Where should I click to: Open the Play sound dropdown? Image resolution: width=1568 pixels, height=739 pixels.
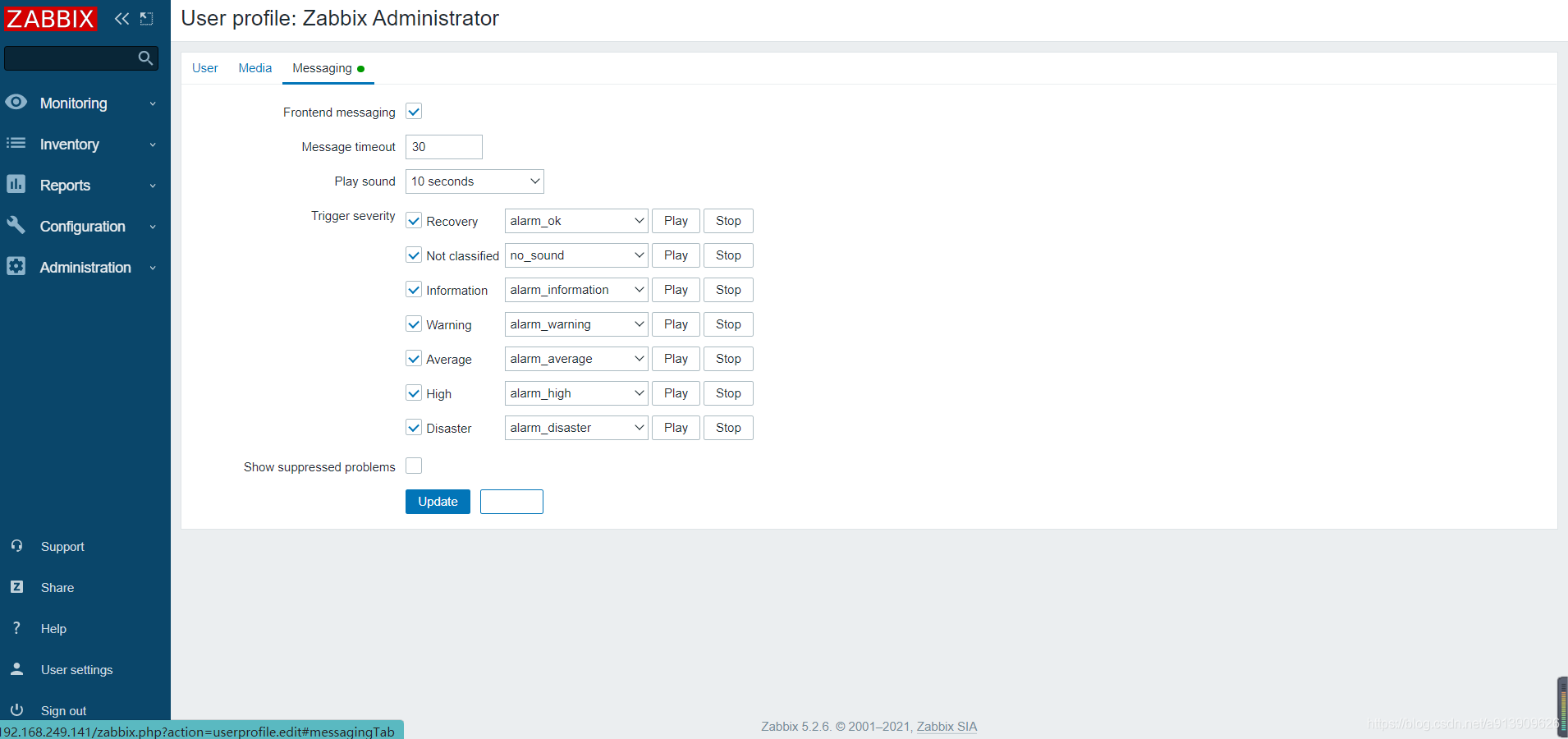tap(475, 181)
